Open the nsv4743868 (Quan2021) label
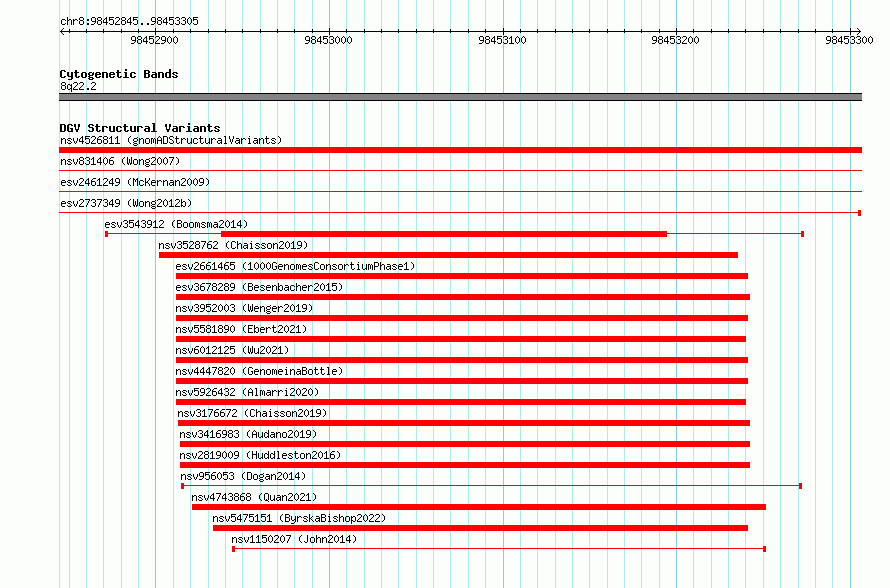The image size is (890, 588). (254, 497)
